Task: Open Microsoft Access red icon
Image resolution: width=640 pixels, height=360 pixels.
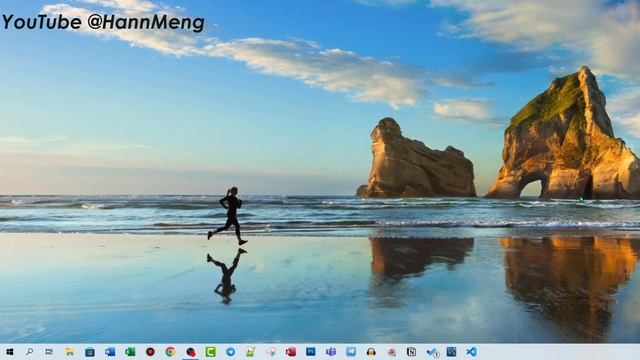Action: [291, 352]
